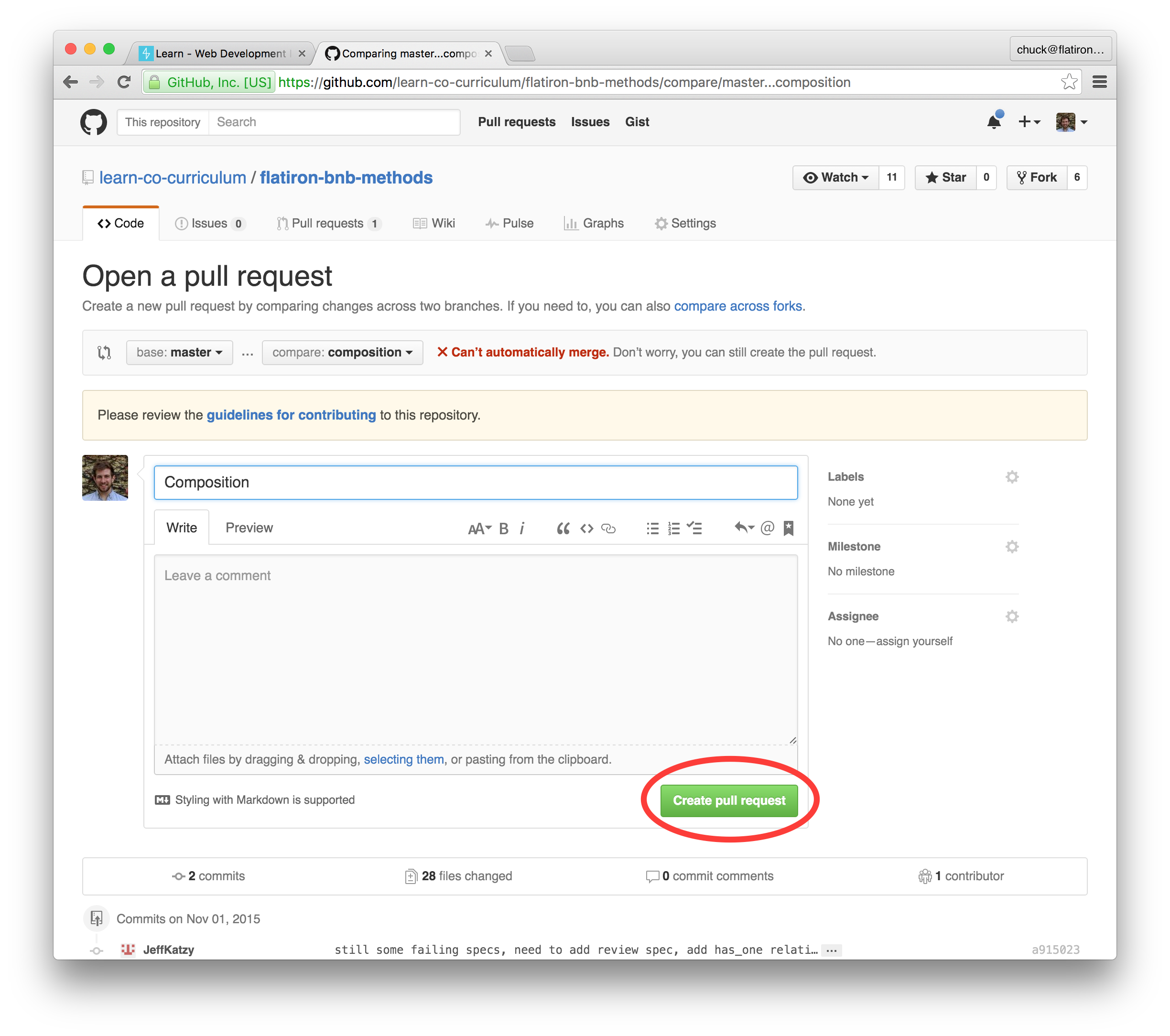Open the base: master branch dropdown

point(179,353)
